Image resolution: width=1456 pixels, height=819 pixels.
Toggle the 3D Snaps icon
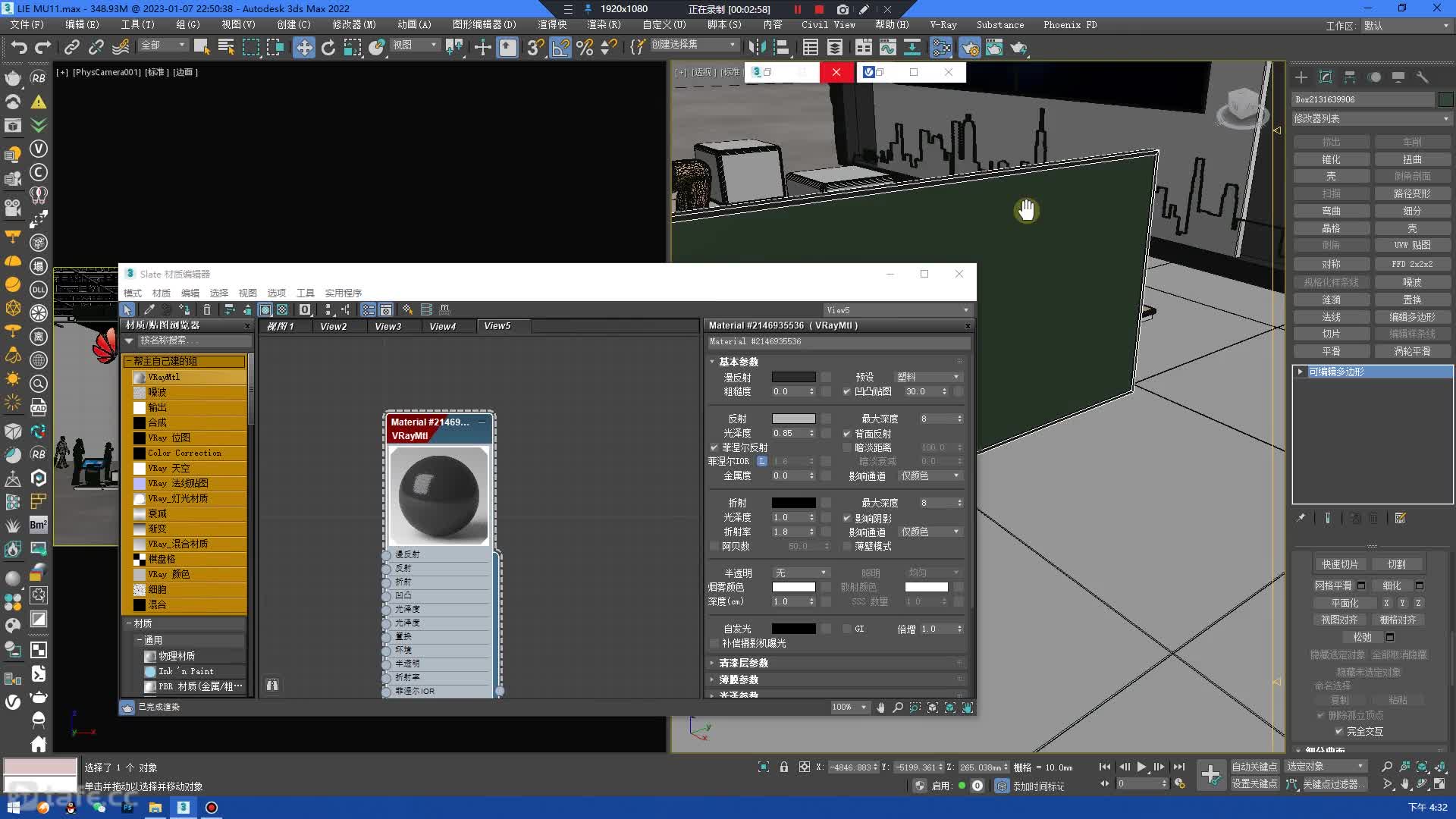tap(535, 47)
